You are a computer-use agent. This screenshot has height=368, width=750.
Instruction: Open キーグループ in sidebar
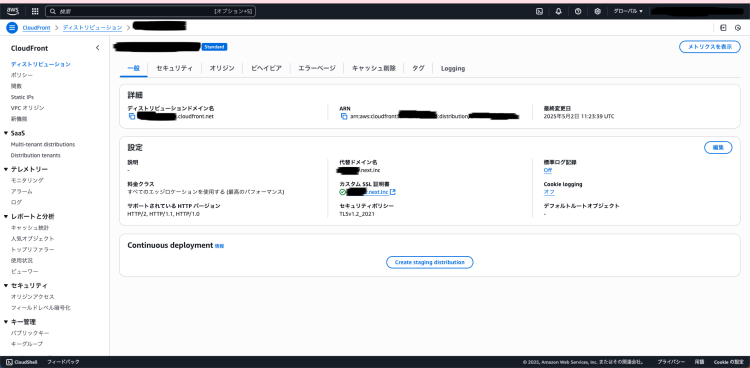[x=27, y=344]
